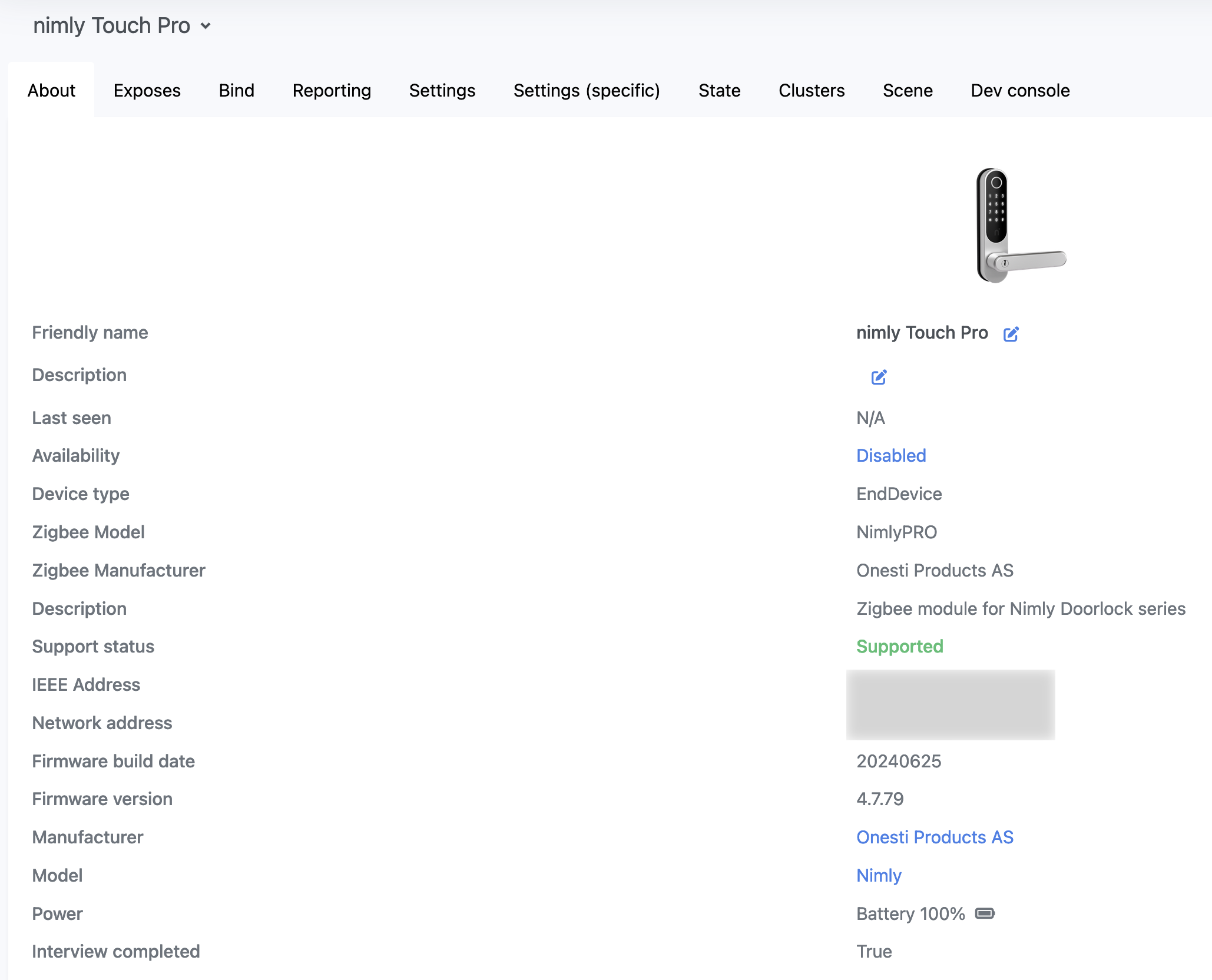This screenshot has height=980, width=1212.
Task: Open the Clusters tab
Action: tap(812, 90)
